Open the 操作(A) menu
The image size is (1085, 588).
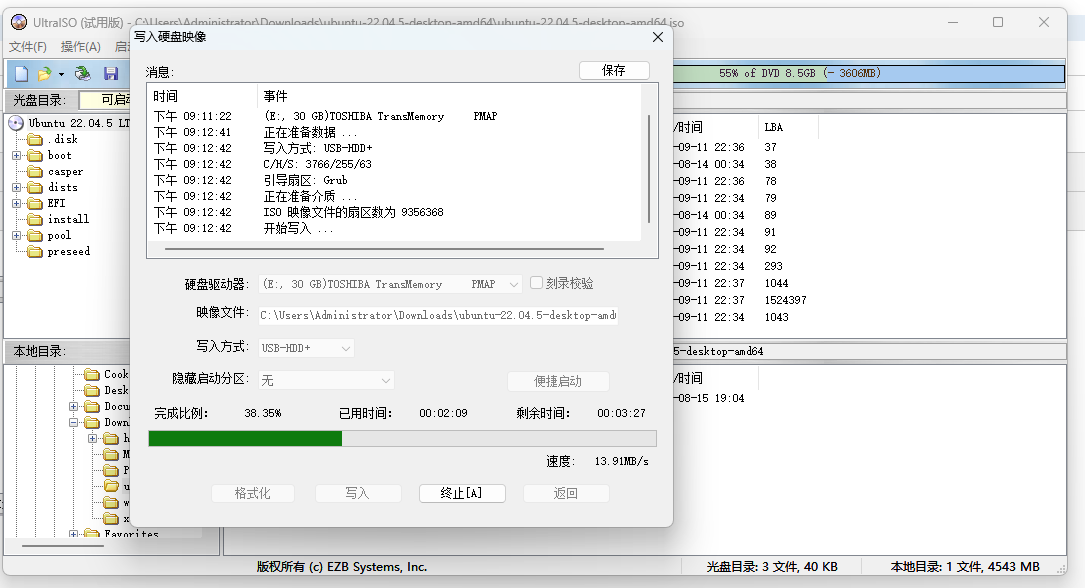point(80,47)
